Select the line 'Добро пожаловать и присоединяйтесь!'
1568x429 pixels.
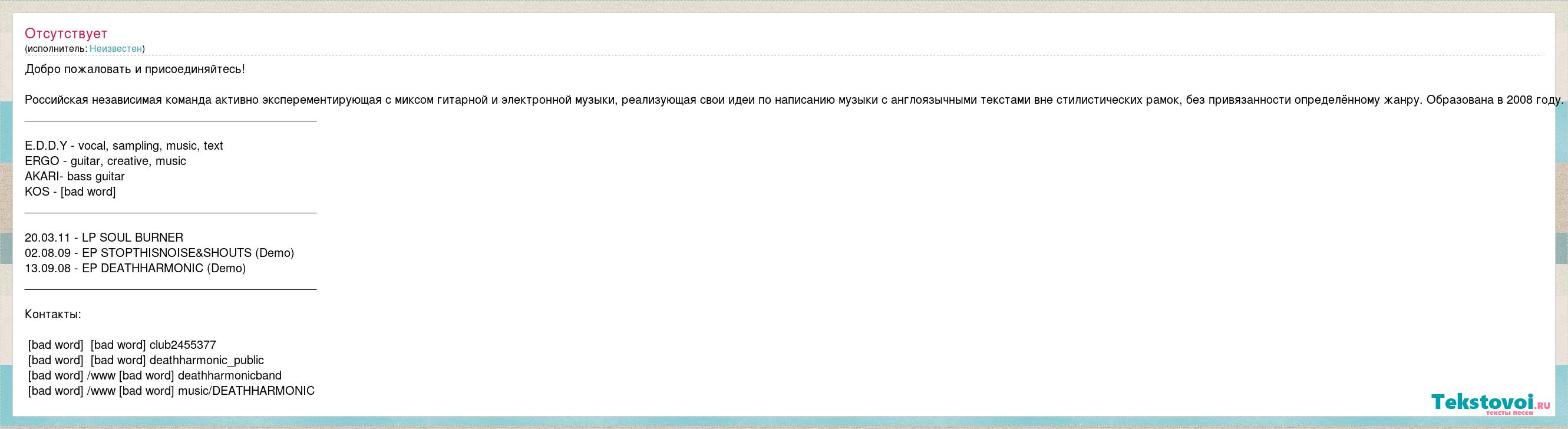tap(134, 70)
